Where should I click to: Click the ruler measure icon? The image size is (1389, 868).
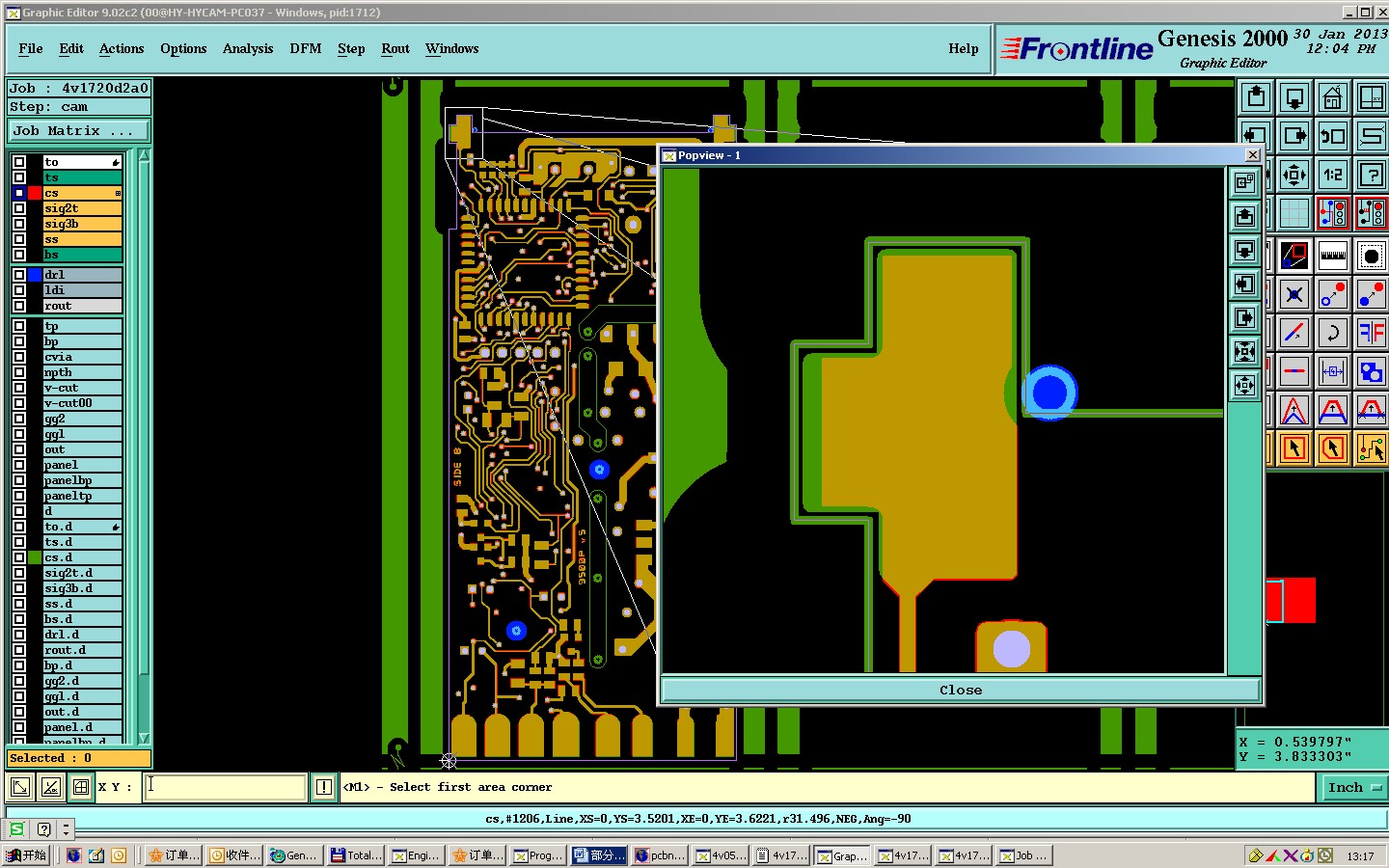point(1333,256)
